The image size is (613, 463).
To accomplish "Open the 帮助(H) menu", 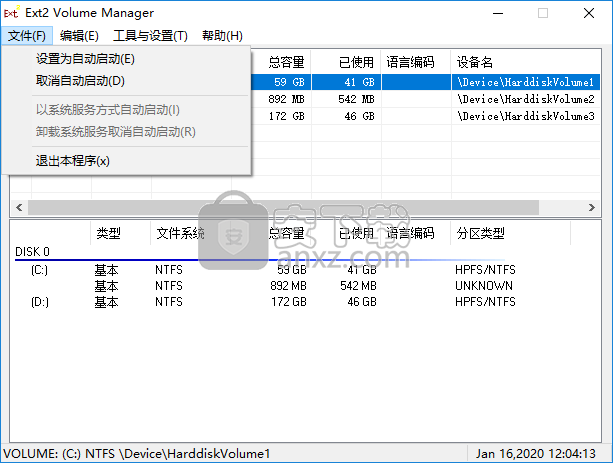I will (x=222, y=36).
